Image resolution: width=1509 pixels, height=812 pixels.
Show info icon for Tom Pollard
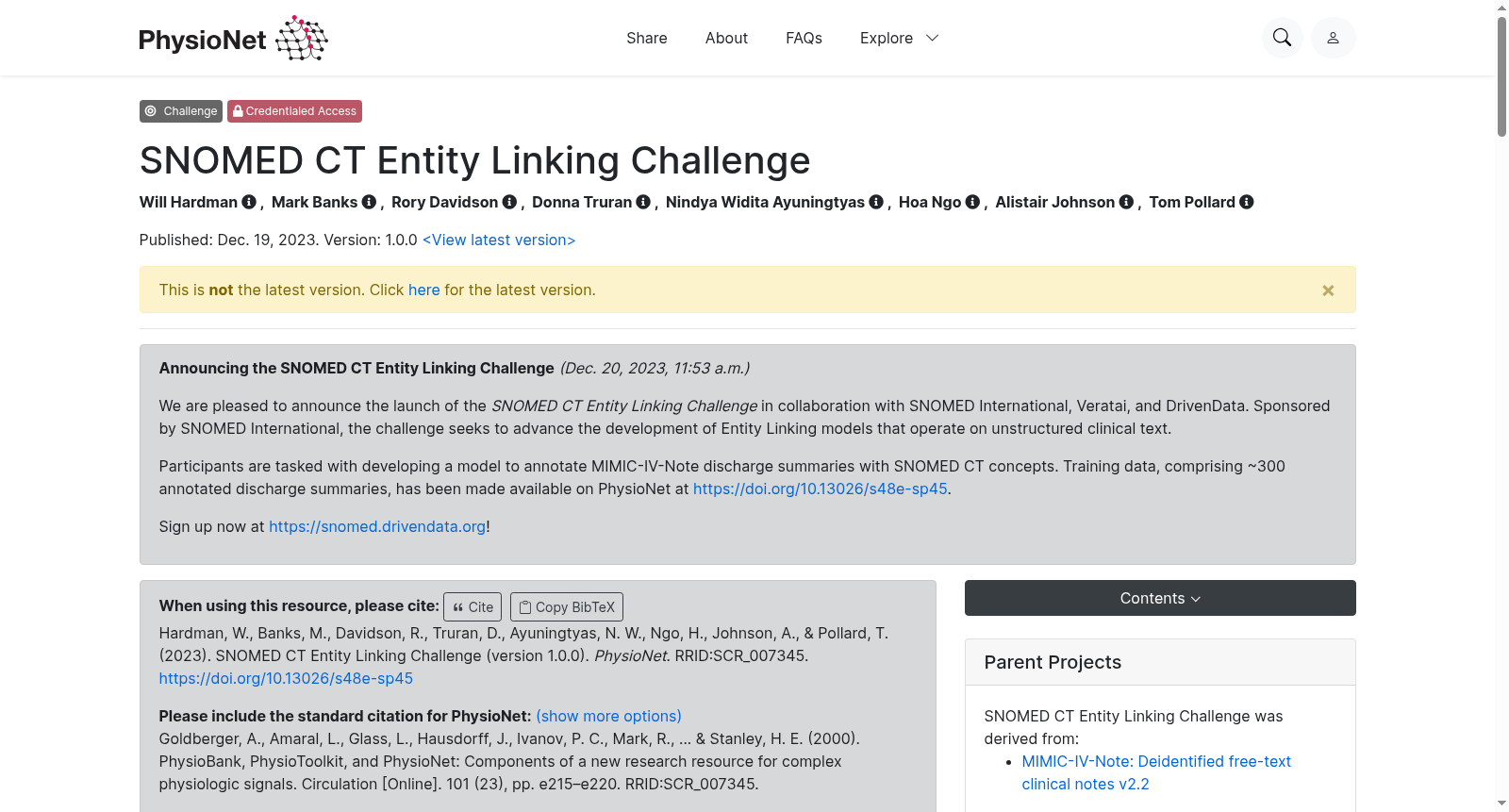(1247, 202)
